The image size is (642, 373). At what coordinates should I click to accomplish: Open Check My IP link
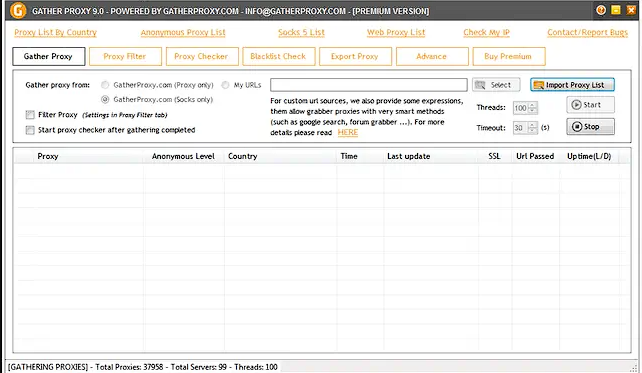[486, 32]
